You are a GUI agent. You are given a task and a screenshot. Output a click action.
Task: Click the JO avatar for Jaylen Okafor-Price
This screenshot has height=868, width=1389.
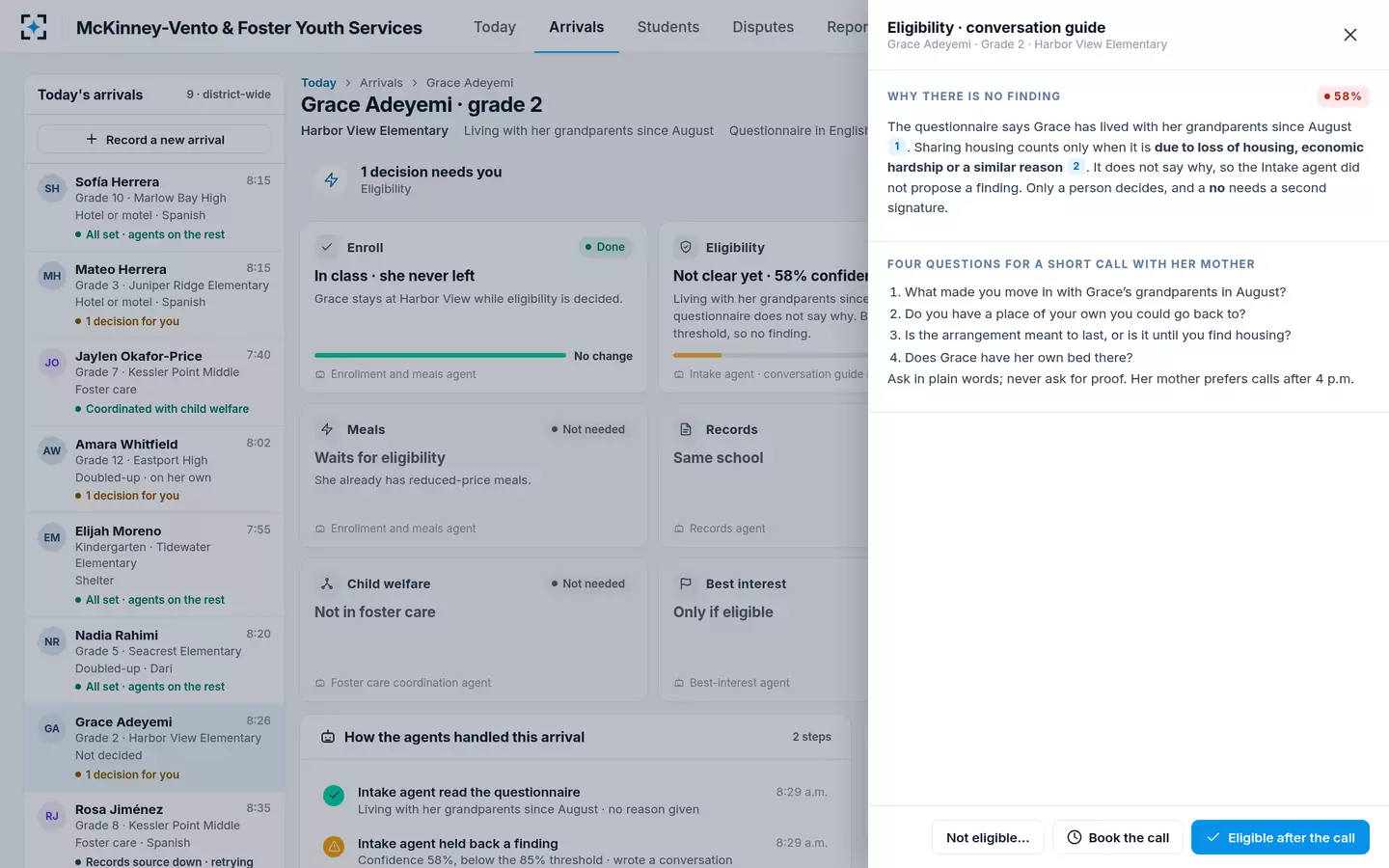coord(52,363)
